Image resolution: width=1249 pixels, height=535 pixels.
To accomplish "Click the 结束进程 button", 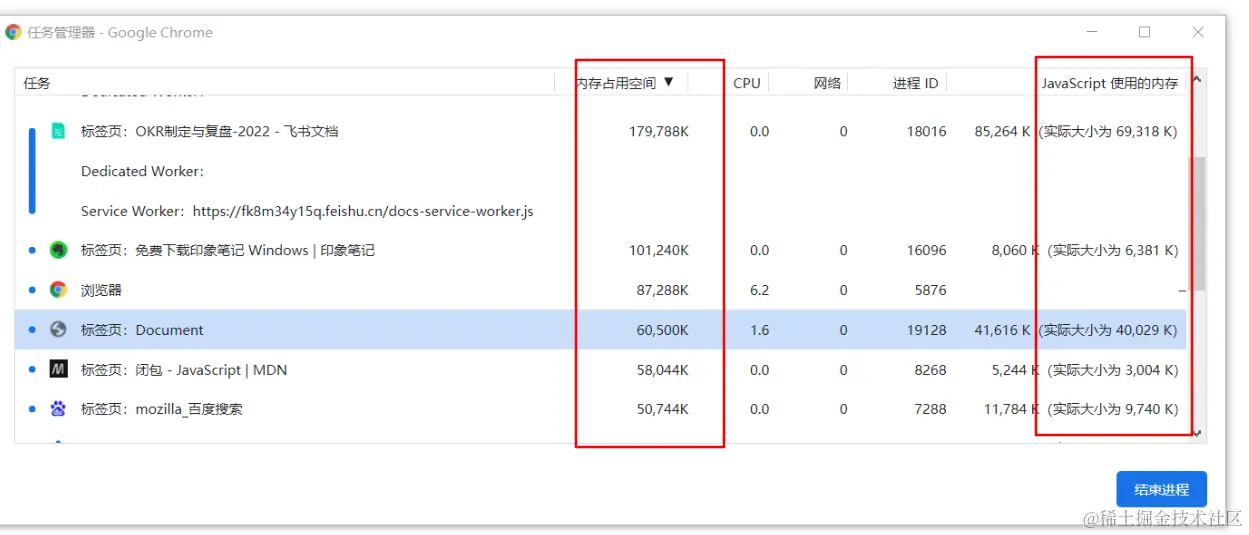I will 1161,489.
